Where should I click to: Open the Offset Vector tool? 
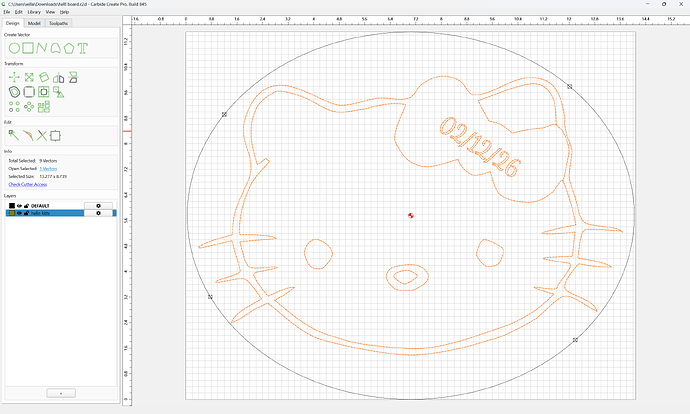[x=14, y=92]
